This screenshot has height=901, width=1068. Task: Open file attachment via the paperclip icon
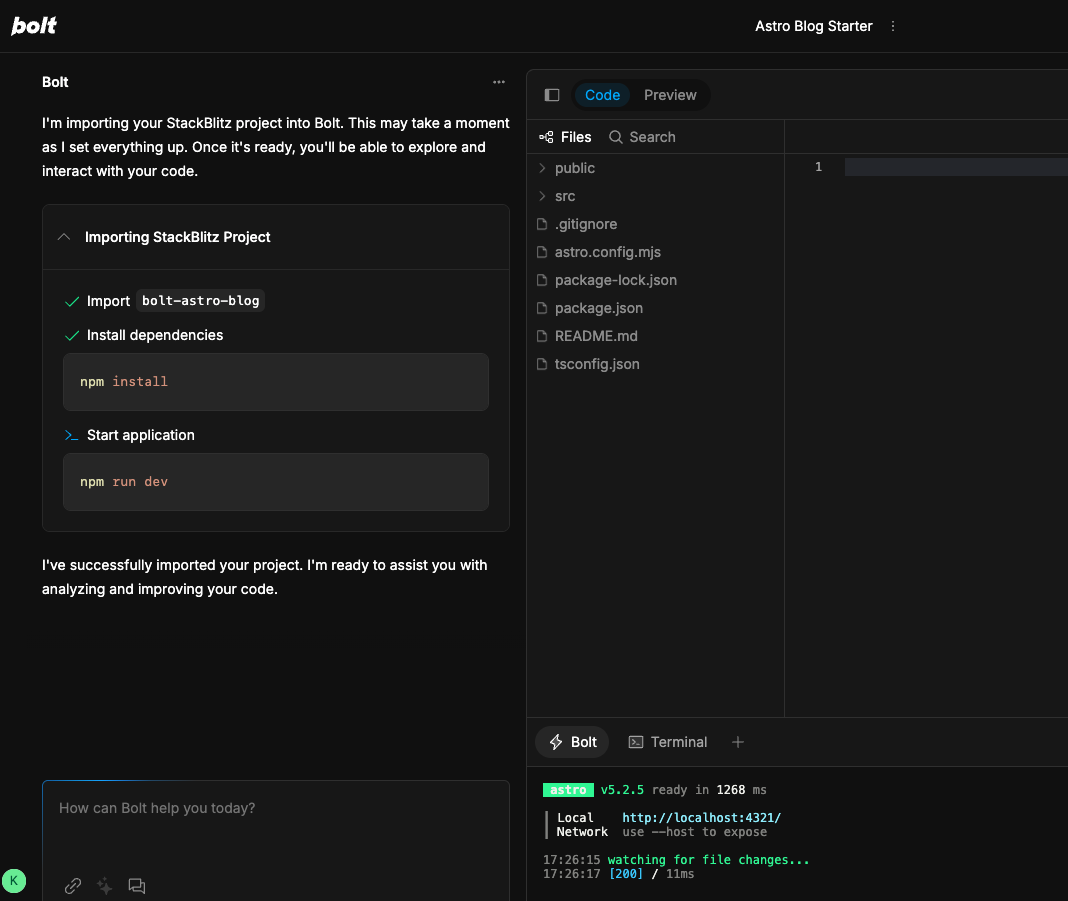(x=72, y=886)
